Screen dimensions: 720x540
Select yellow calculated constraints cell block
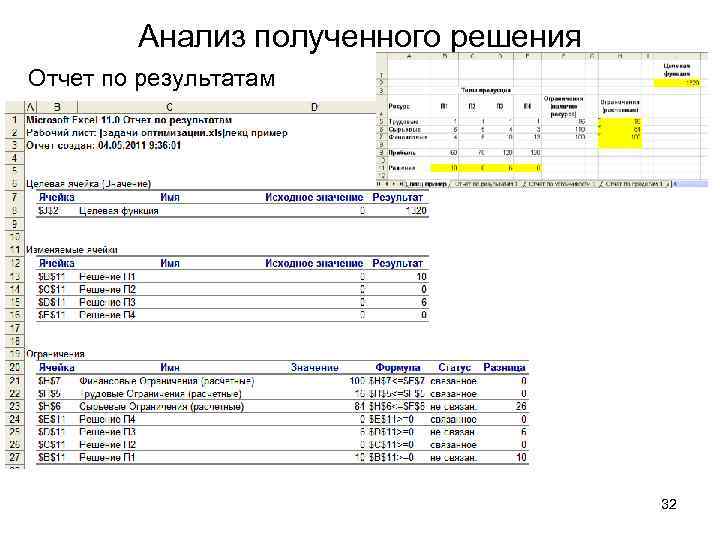tap(620, 132)
